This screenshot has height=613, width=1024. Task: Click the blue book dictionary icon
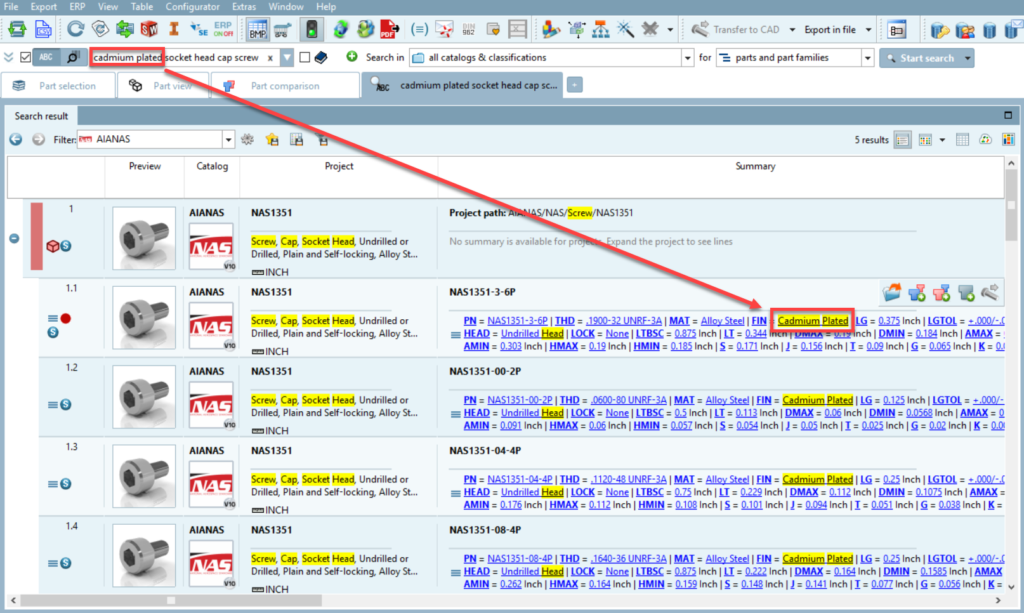coord(321,57)
